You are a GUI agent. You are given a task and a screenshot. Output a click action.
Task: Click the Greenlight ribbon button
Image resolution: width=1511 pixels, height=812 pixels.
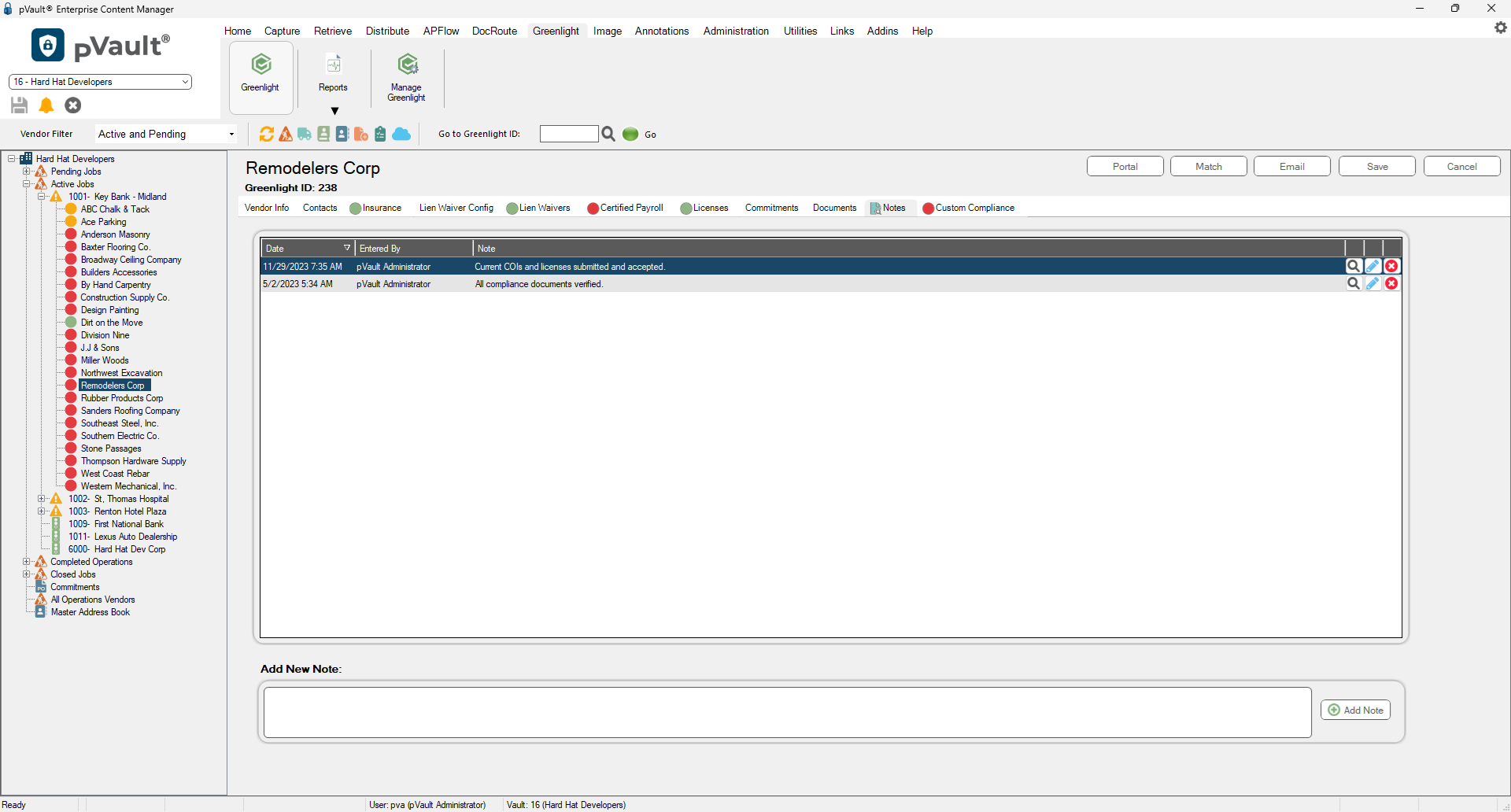pyautogui.click(x=260, y=76)
